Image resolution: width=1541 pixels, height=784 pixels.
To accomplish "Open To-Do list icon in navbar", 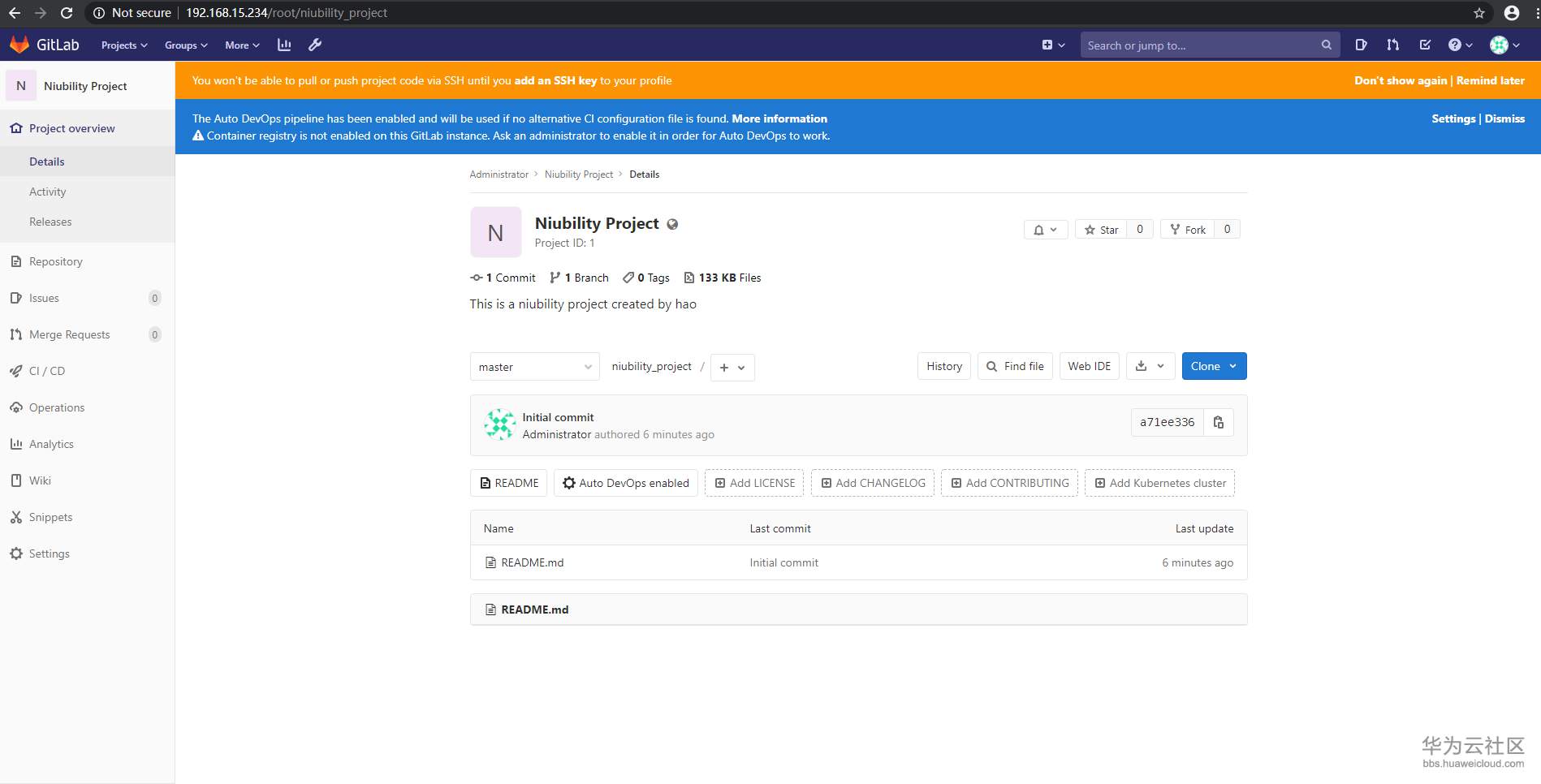I will click(1425, 45).
